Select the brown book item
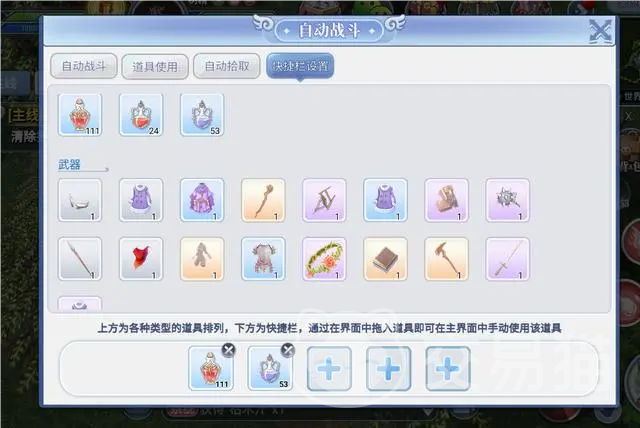Viewport: 640px width, 428px height. pyautogui.click(x=385, y=259)
